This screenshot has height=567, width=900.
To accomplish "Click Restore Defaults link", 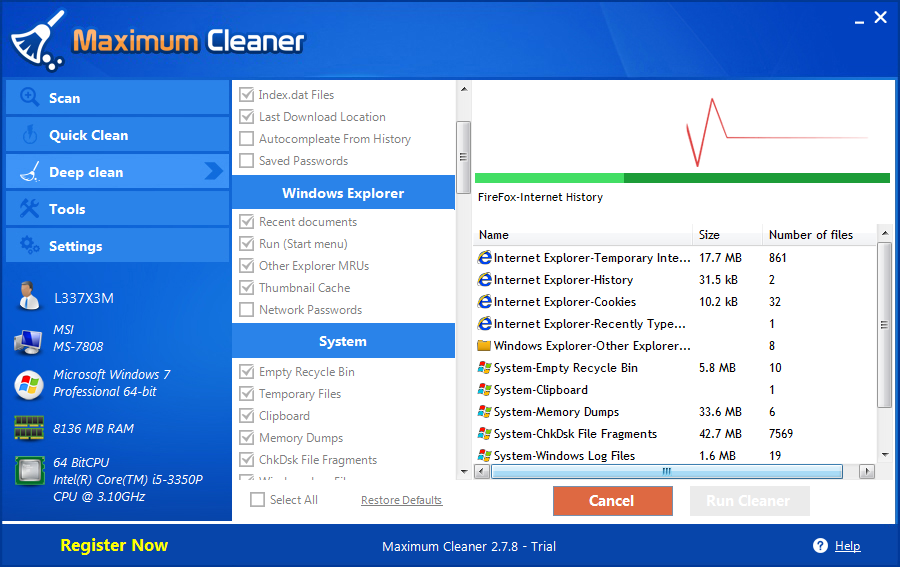I will [401, 500].
